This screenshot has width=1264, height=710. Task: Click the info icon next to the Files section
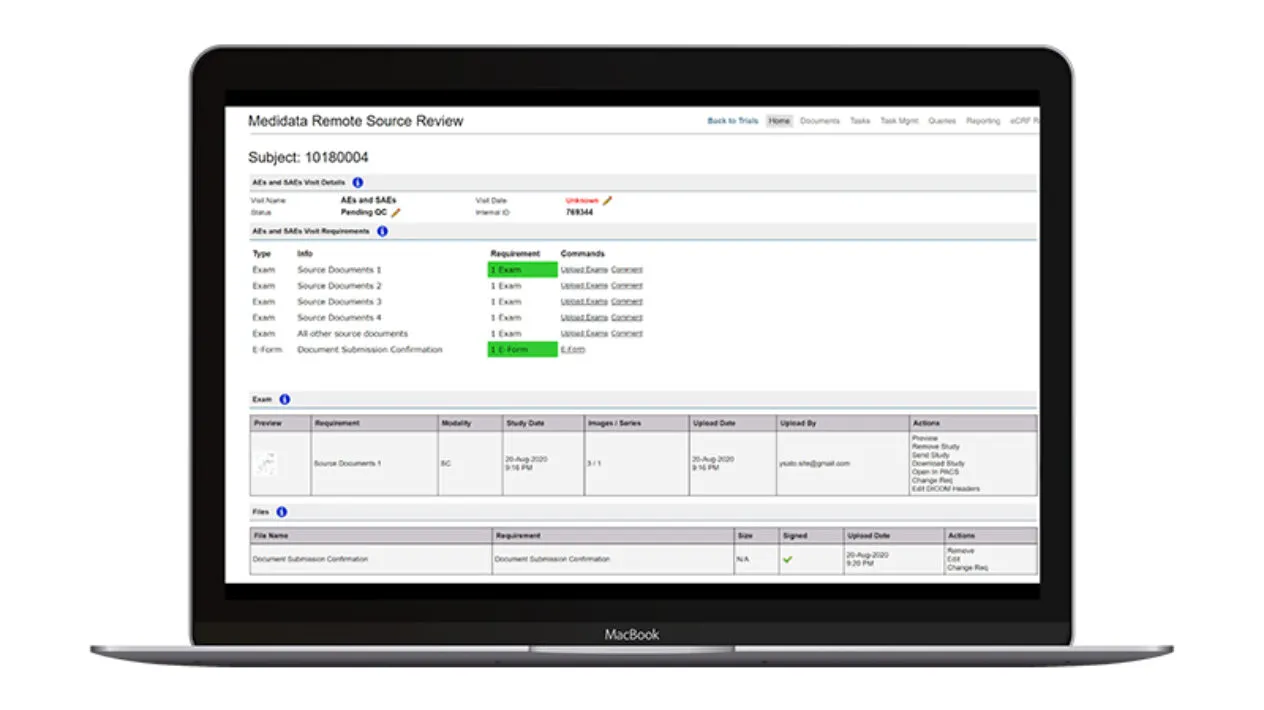tap(282, 511)
